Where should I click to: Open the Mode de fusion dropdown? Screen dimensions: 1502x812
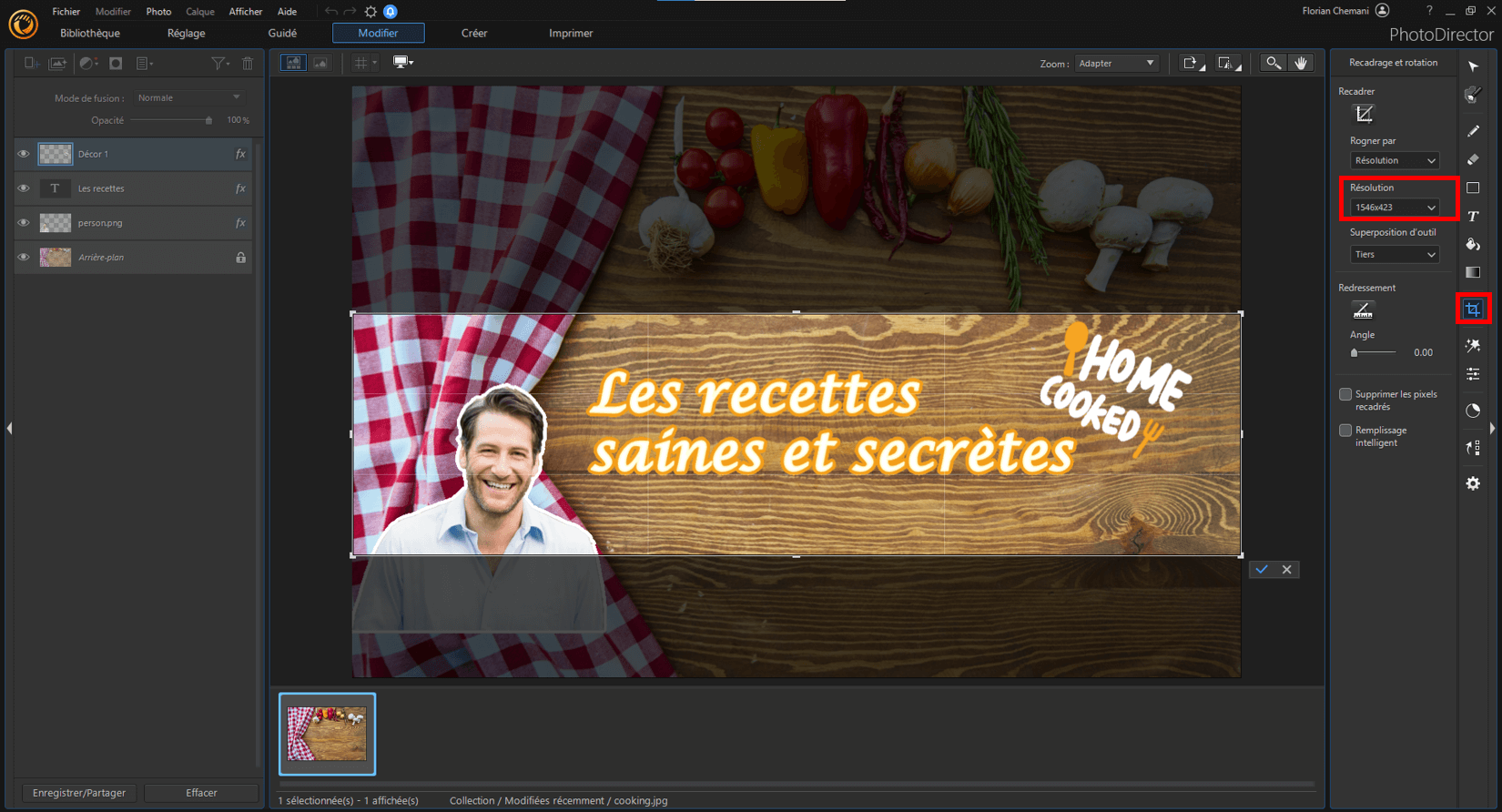[189, 97]
